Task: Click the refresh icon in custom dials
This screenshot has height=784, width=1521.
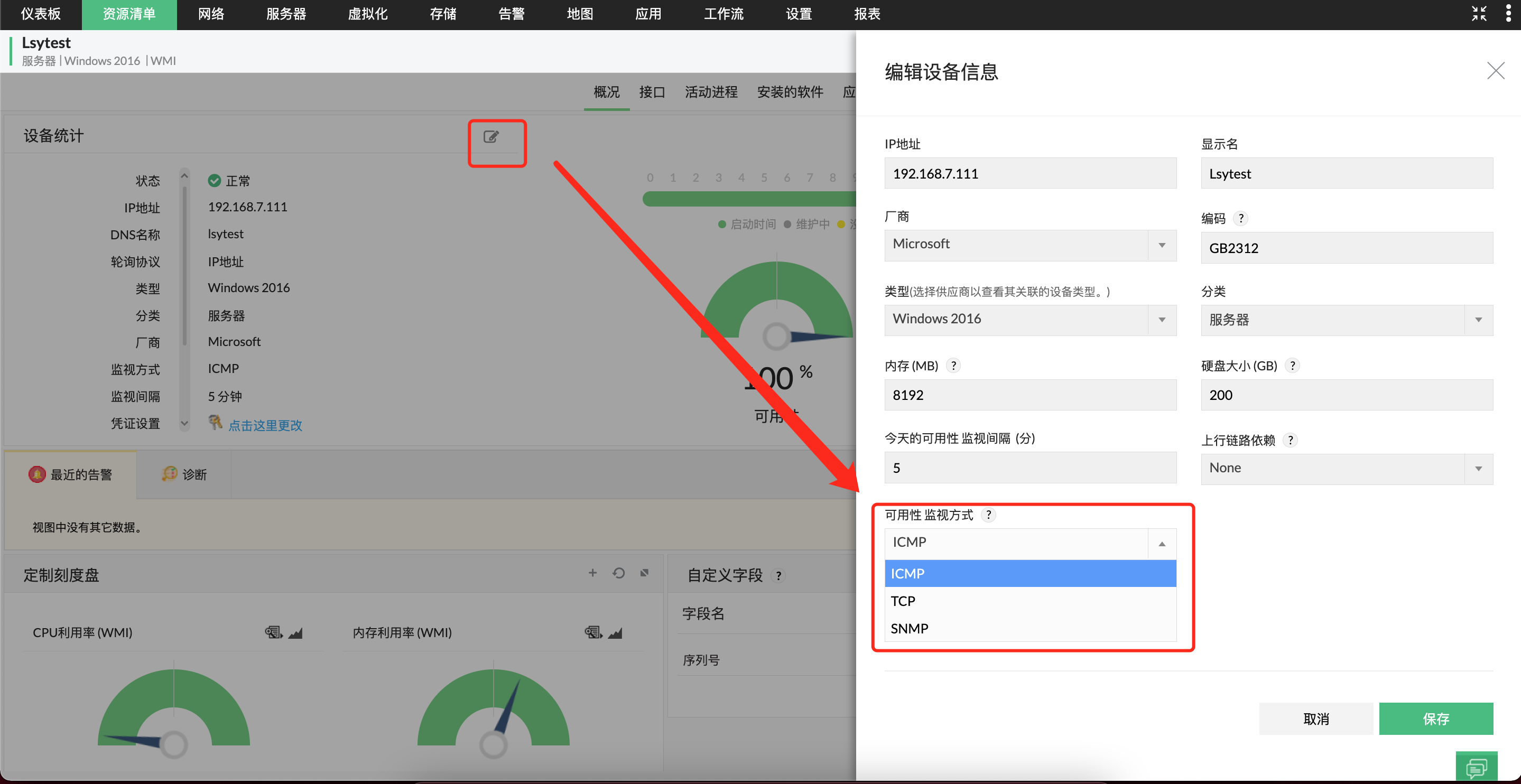Action: (618, 573)
